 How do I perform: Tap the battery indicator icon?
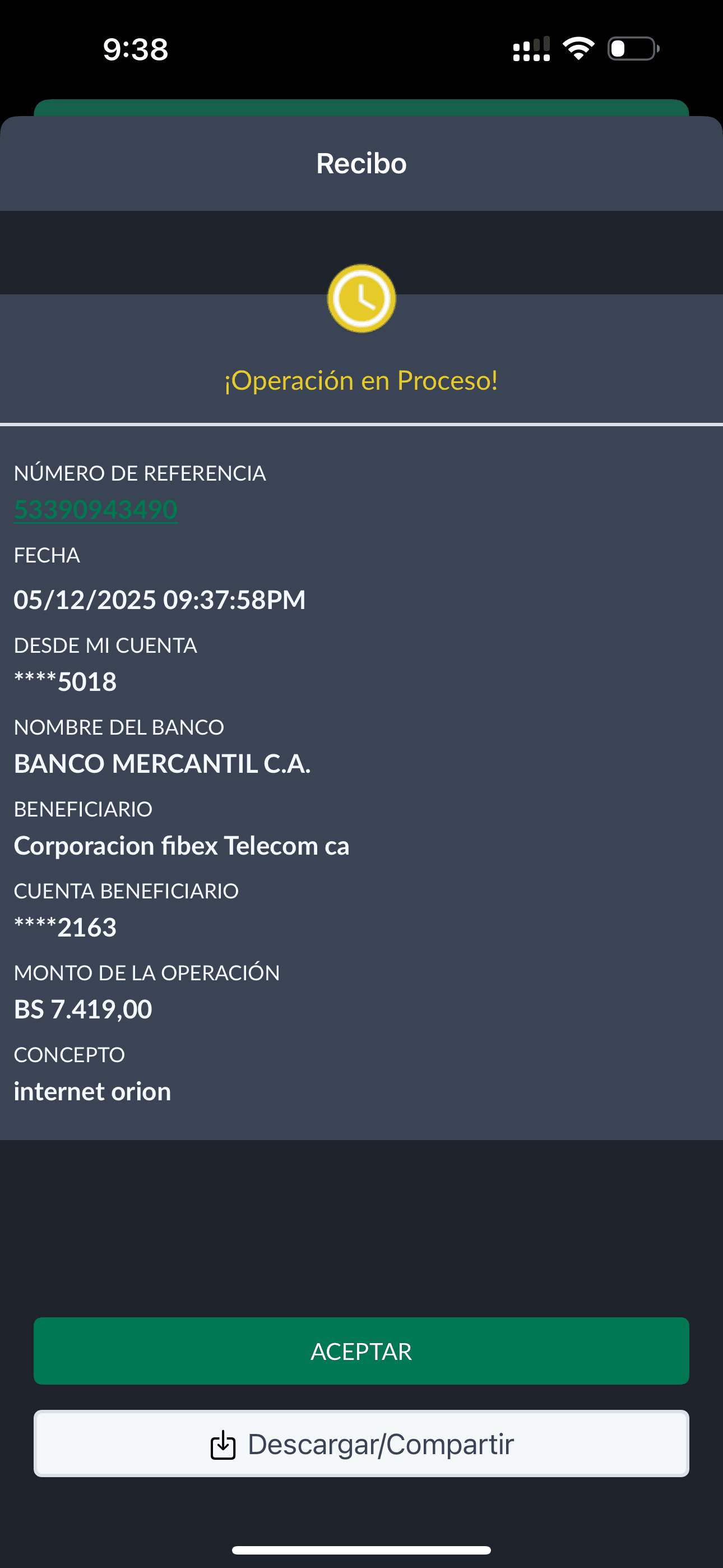click(633, 49)
